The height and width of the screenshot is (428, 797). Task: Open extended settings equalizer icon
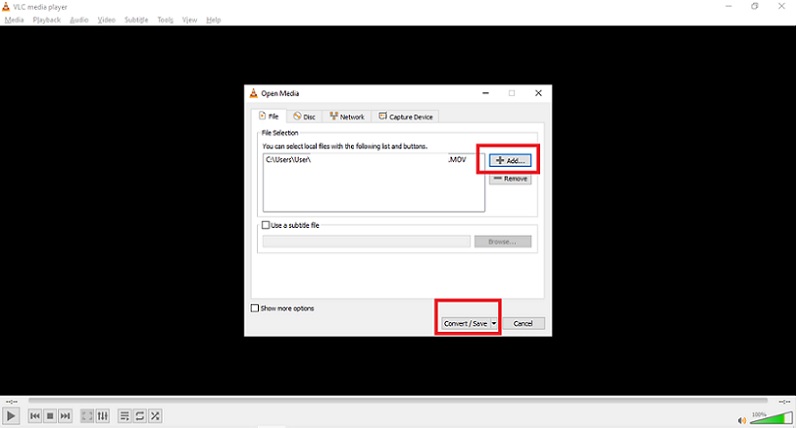point(102,416)
